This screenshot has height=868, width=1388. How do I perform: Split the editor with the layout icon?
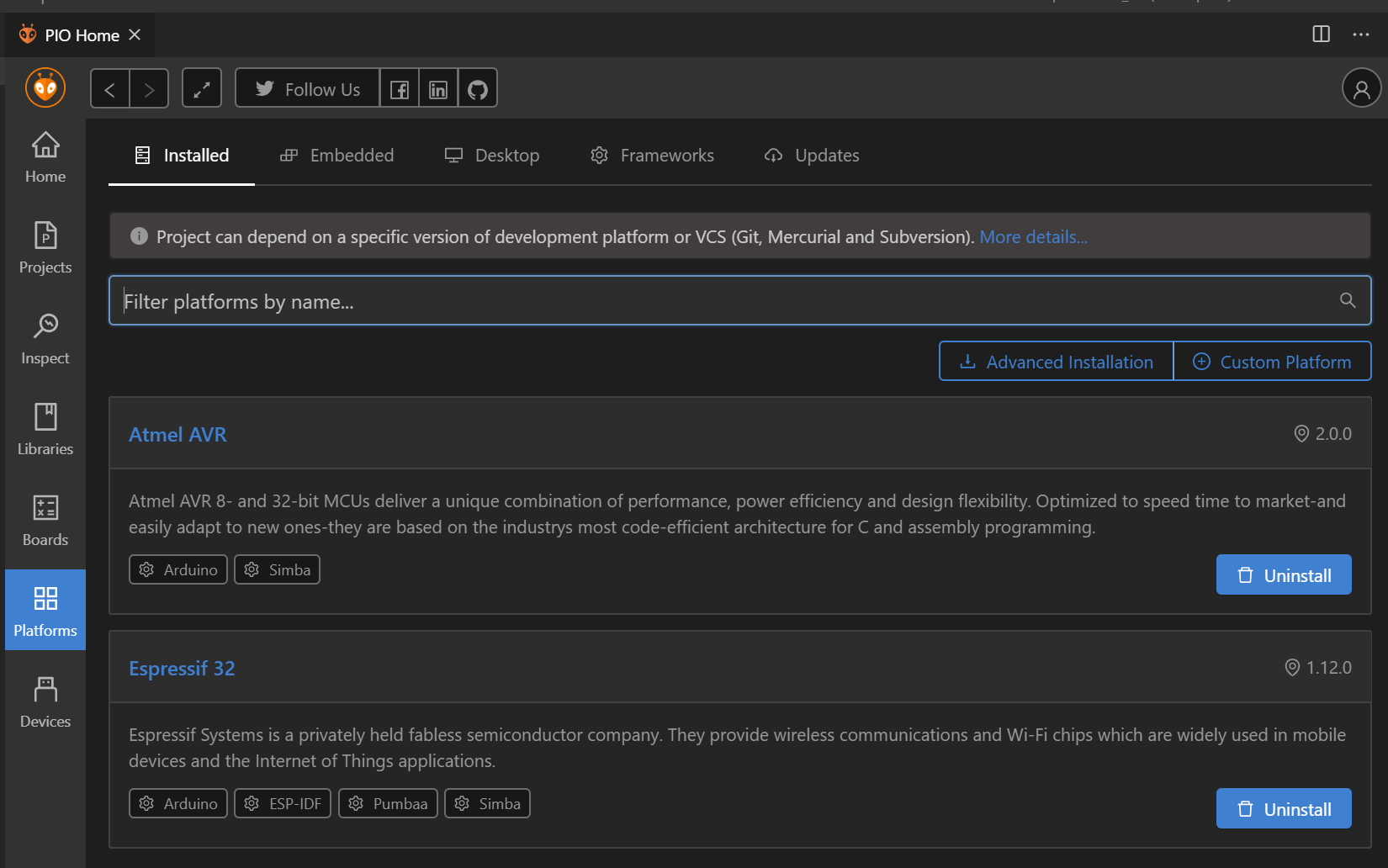click(x=1321, y=34)
